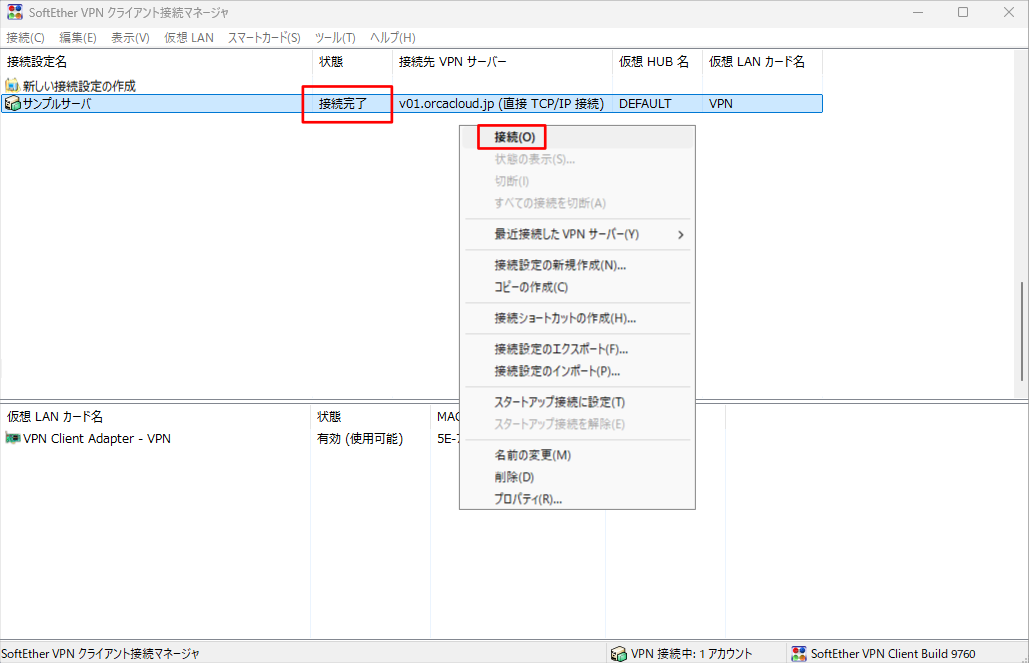
Task: Click the VPN 接続中: 1 アカウント status text
Action: point(691,654)
